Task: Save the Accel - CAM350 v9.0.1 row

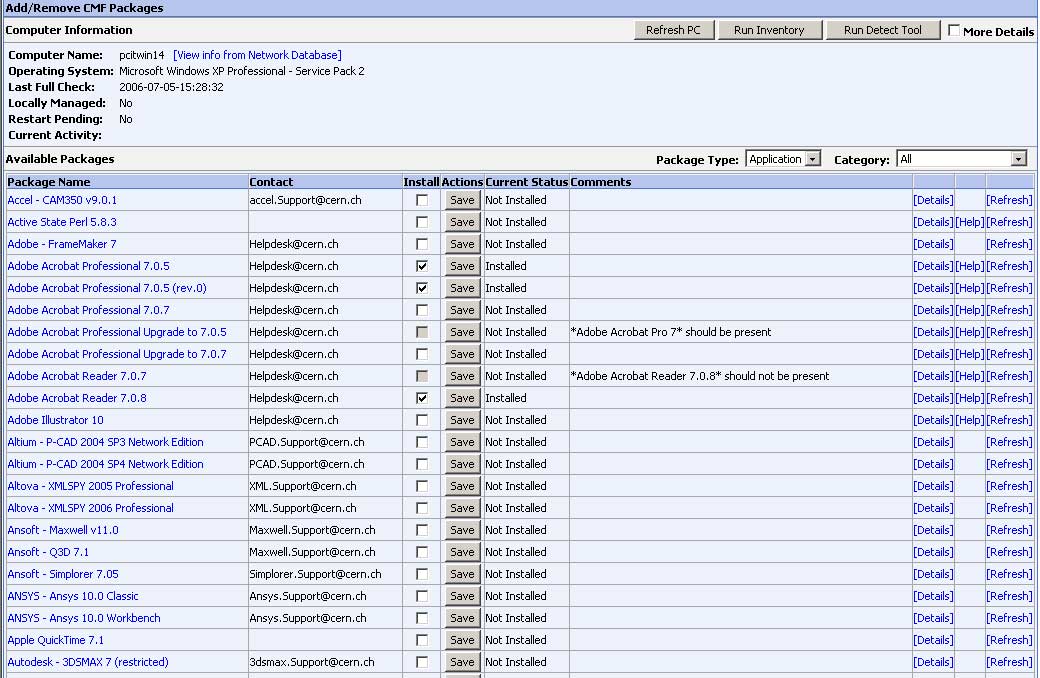Action: pyautogui.click(x=462, y=200)
